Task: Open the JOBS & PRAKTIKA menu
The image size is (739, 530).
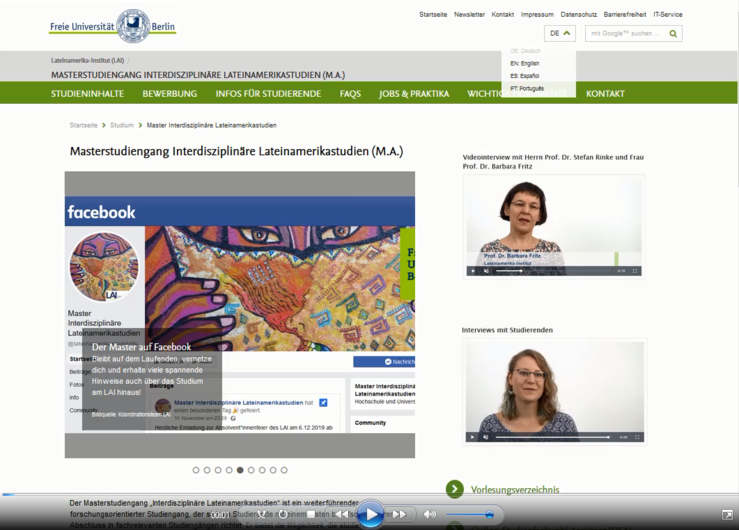Action: point(414,94)
